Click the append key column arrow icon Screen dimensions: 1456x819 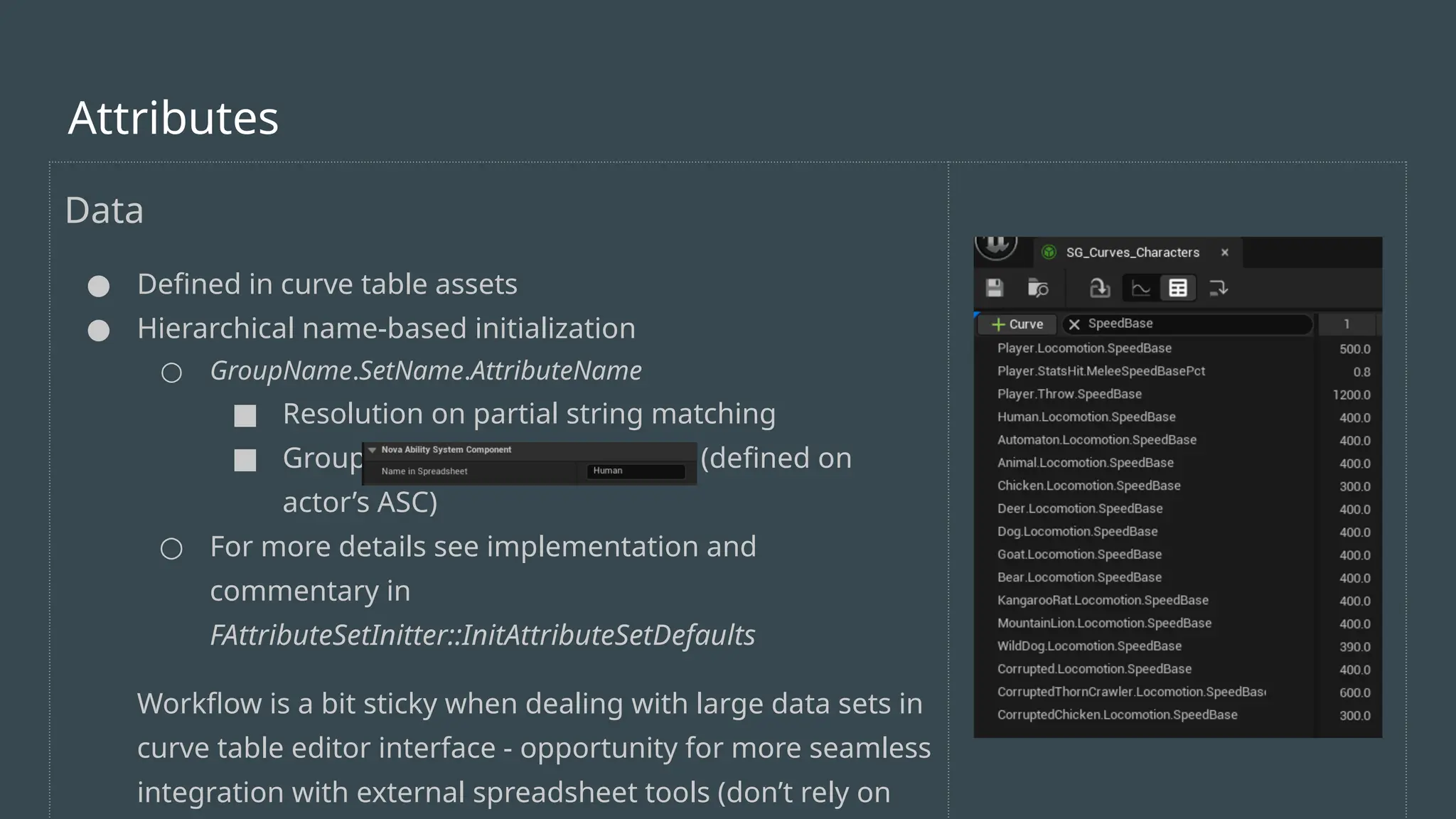1219,288
